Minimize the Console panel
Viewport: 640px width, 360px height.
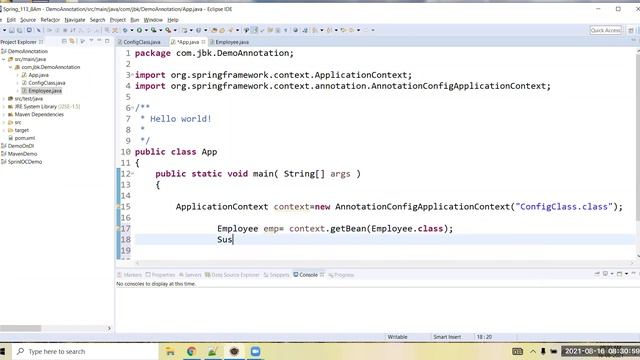(633, 273)
